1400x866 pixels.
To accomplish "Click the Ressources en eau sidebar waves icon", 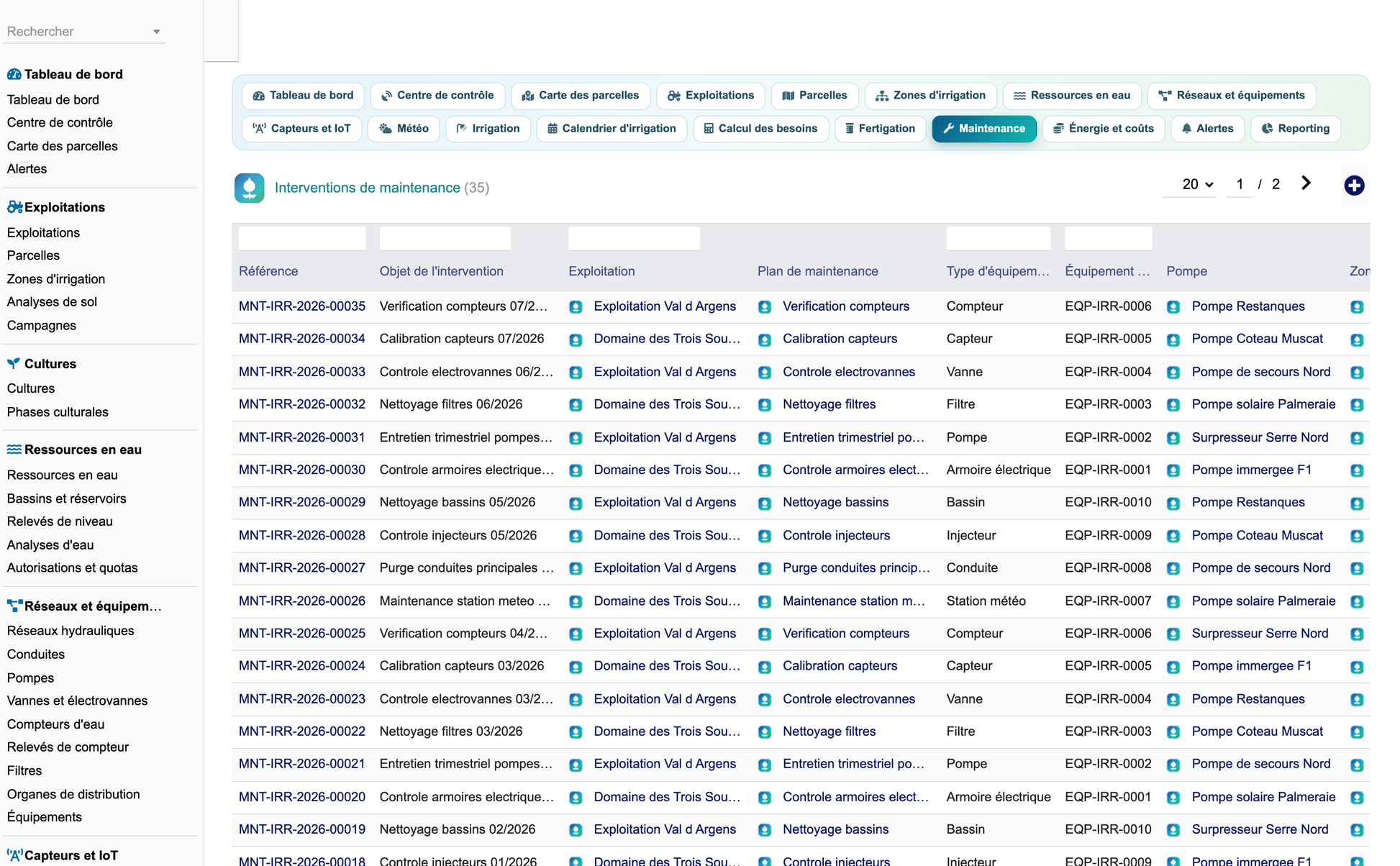I will tap(14, 450).
